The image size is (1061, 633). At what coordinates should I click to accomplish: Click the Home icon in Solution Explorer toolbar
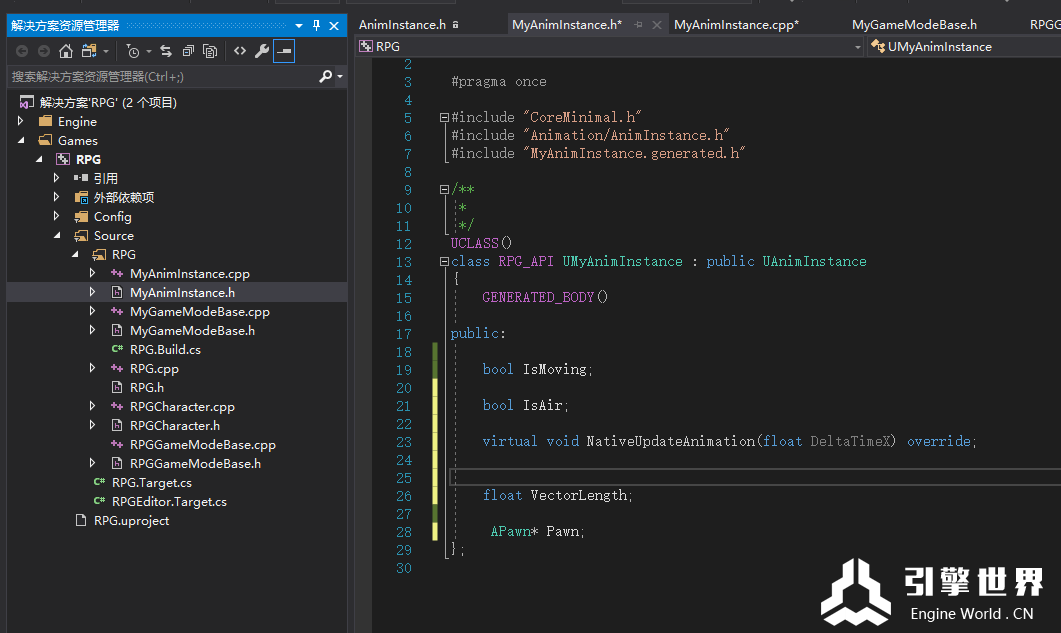(66, 51)
